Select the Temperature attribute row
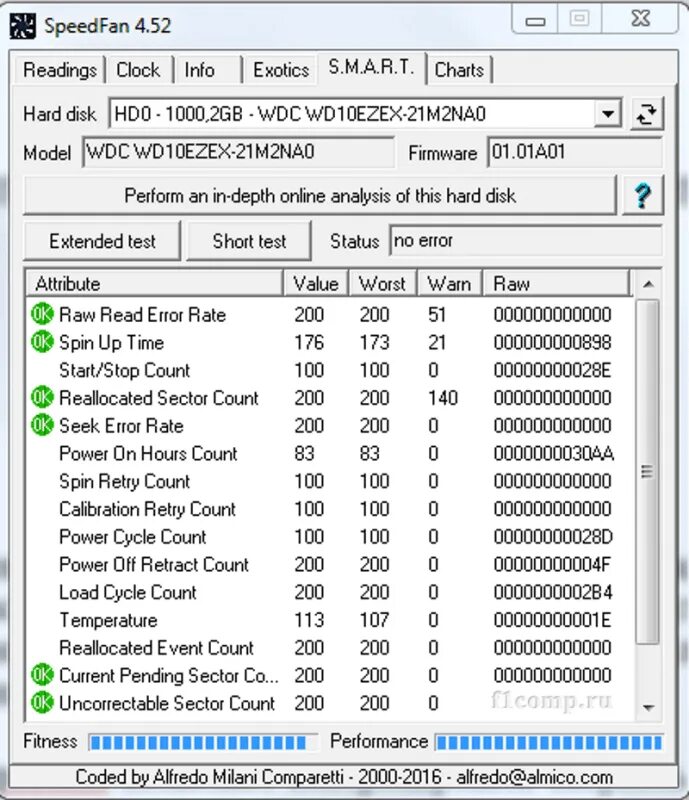 331,619
